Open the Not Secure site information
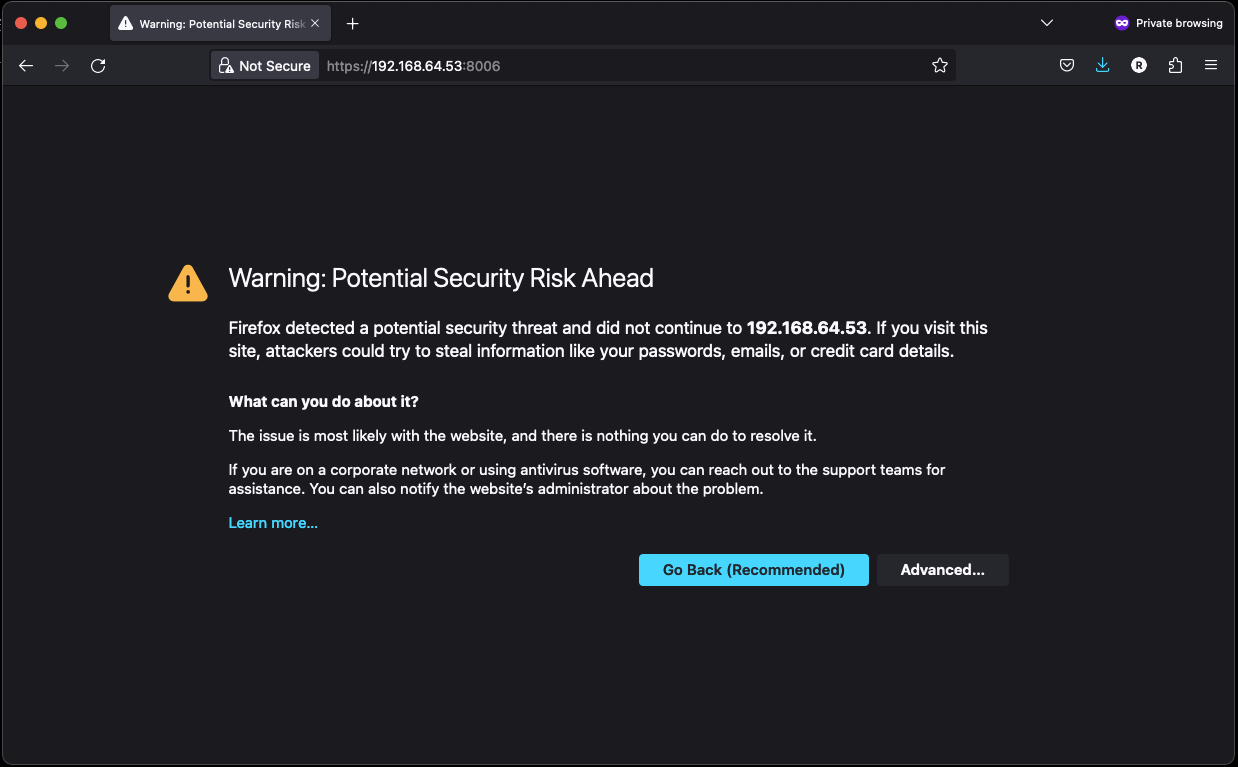This screenshot has height=767, width=1238. [x=265, y=66]
